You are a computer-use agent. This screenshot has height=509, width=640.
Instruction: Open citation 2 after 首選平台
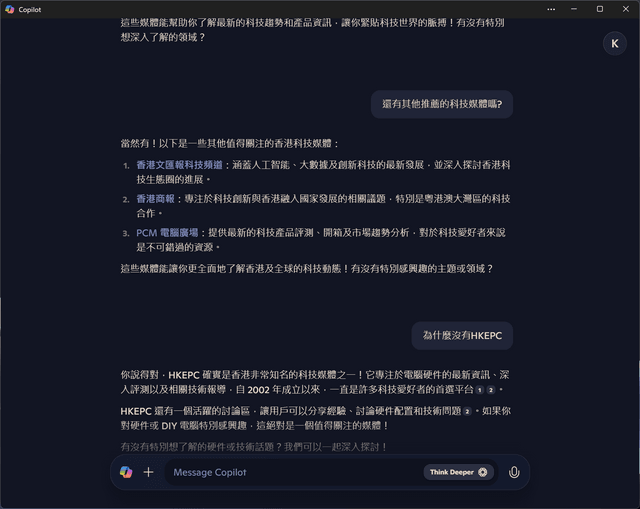coord(491,390)
